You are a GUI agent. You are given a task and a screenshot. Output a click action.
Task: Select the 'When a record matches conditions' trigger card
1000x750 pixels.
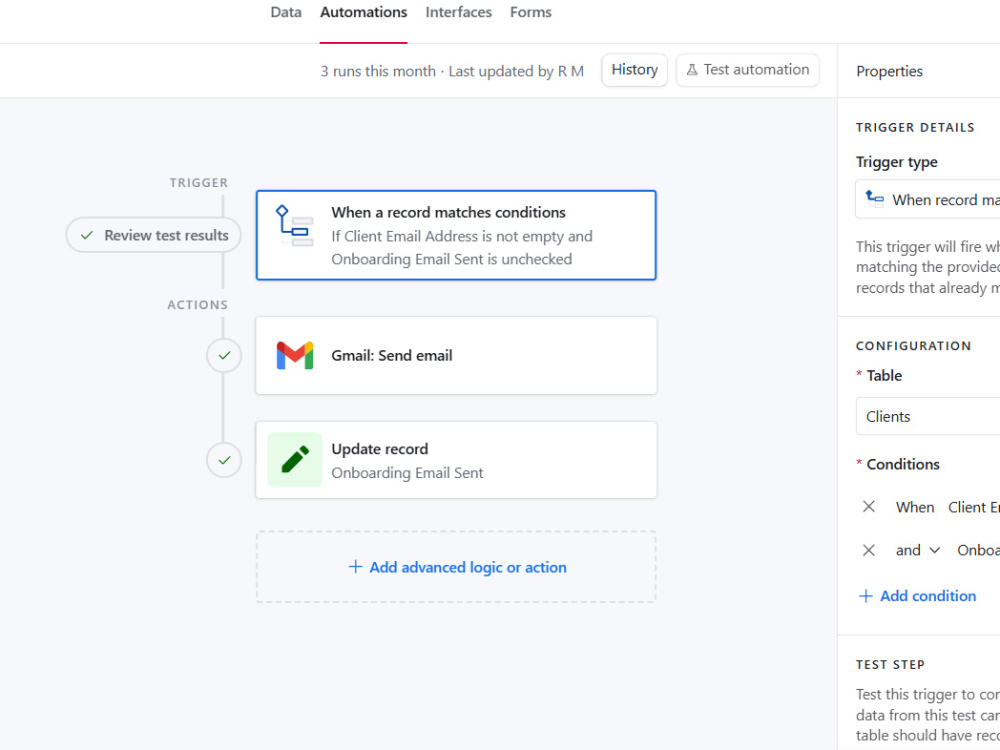coord(456,235)
